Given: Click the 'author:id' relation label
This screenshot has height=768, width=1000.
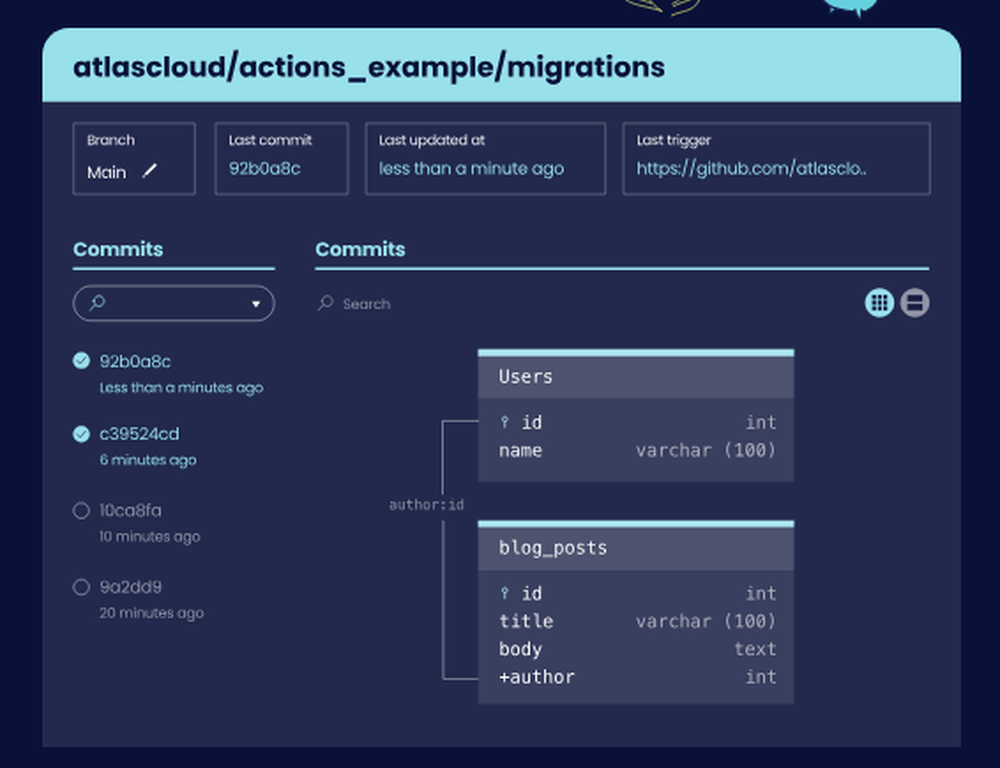Looking at the screenshot, I should (x=427, y=505).
